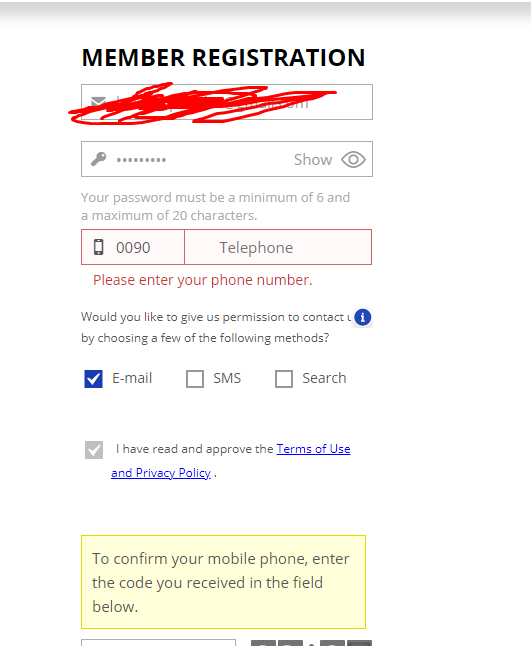Click the Show password text

[313, 159]
